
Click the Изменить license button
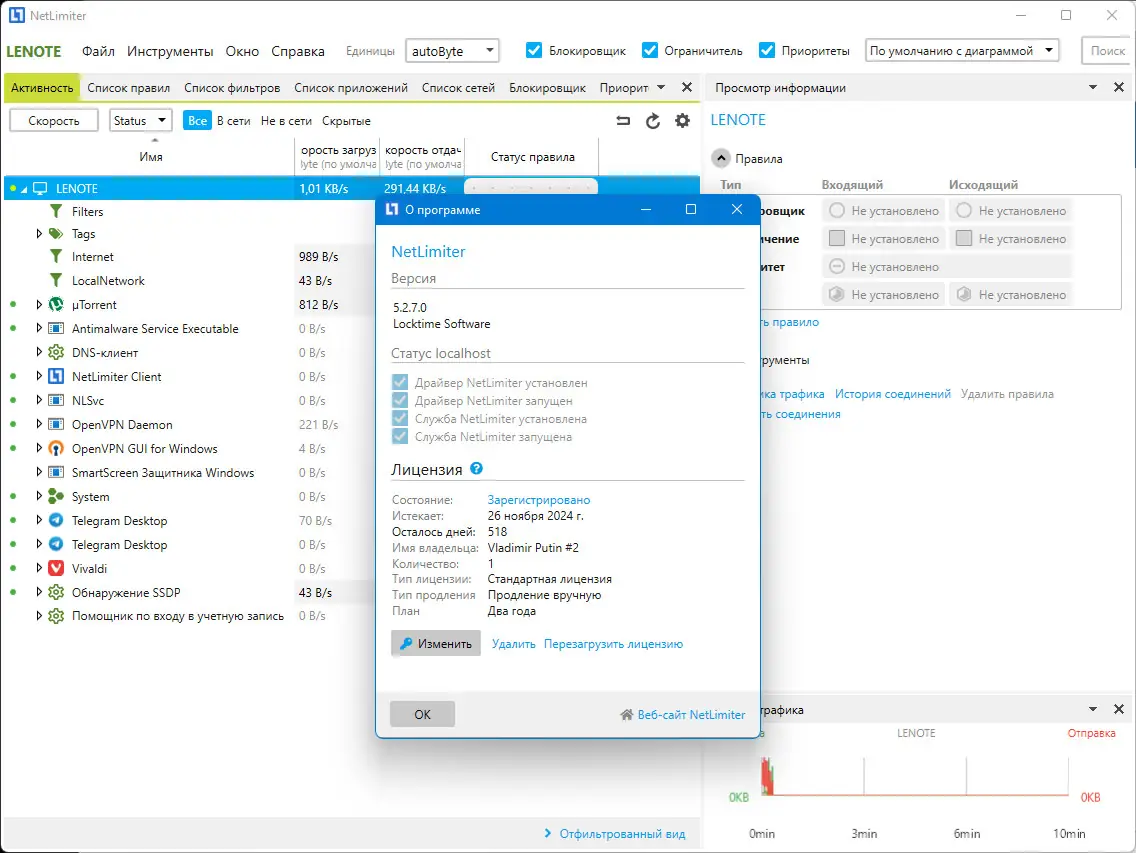click(435, 643)
